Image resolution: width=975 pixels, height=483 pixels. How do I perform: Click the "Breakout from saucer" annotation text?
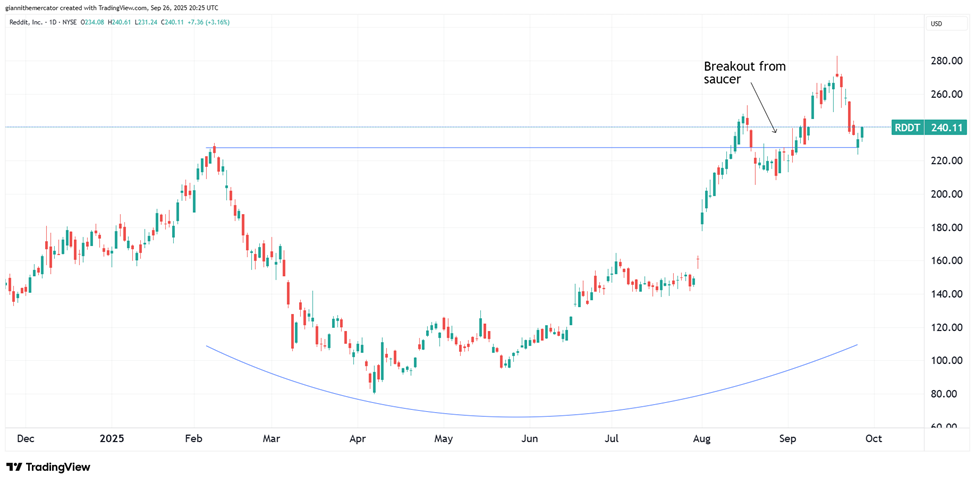click(745, 73)
